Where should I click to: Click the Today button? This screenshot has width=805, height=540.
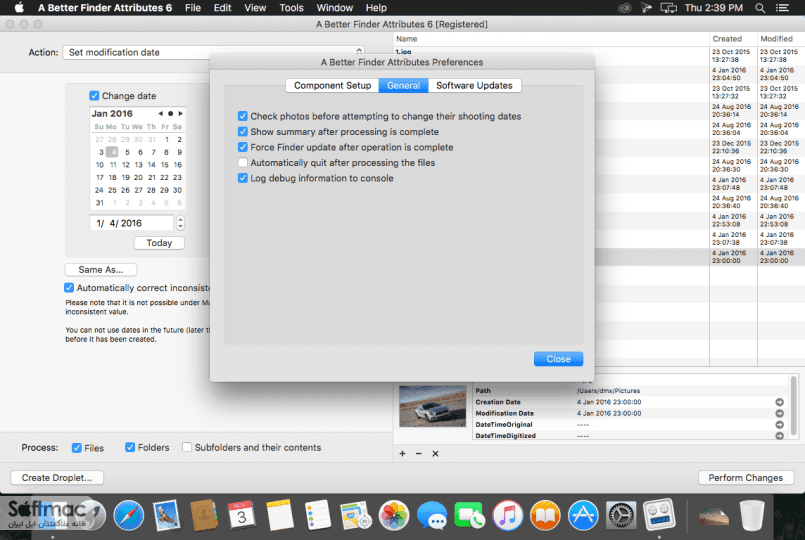159,243
